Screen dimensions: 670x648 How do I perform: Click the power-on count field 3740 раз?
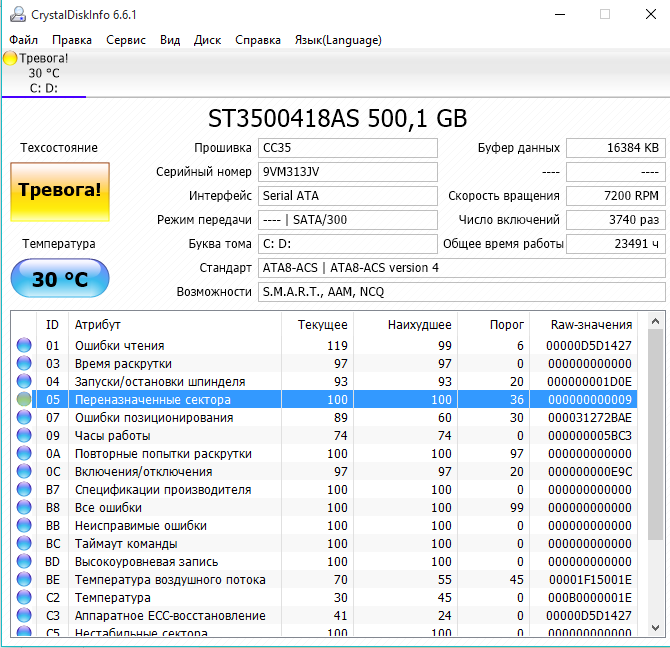[x=616, y=220]
